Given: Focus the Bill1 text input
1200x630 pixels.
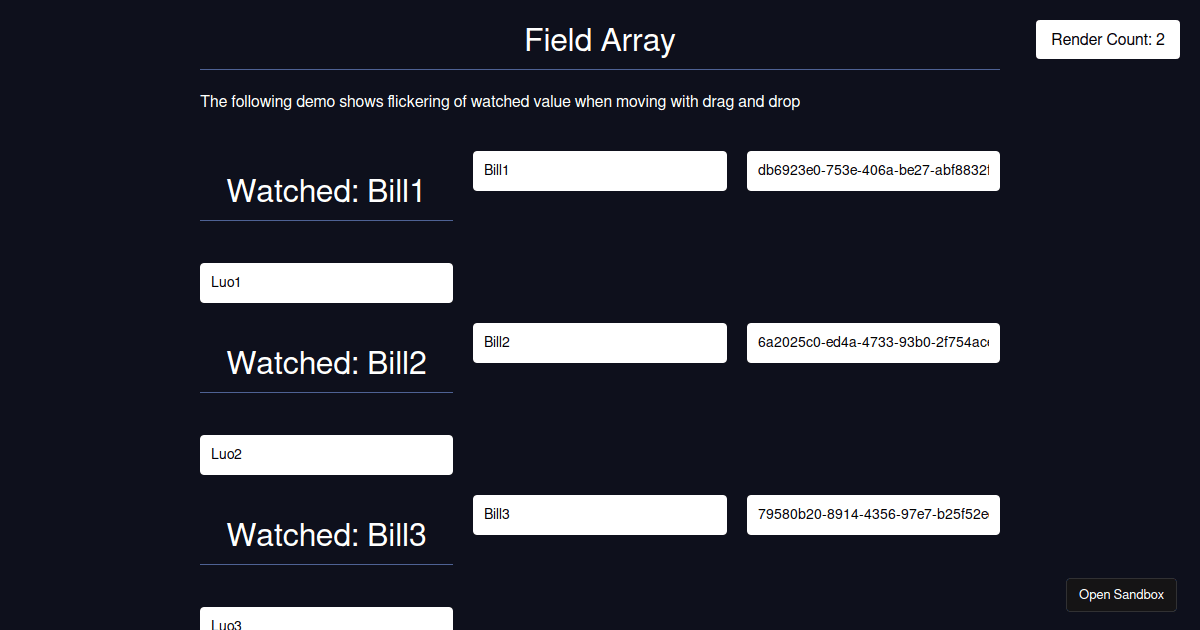Looking at the screenshot, I should coord(599,171).
